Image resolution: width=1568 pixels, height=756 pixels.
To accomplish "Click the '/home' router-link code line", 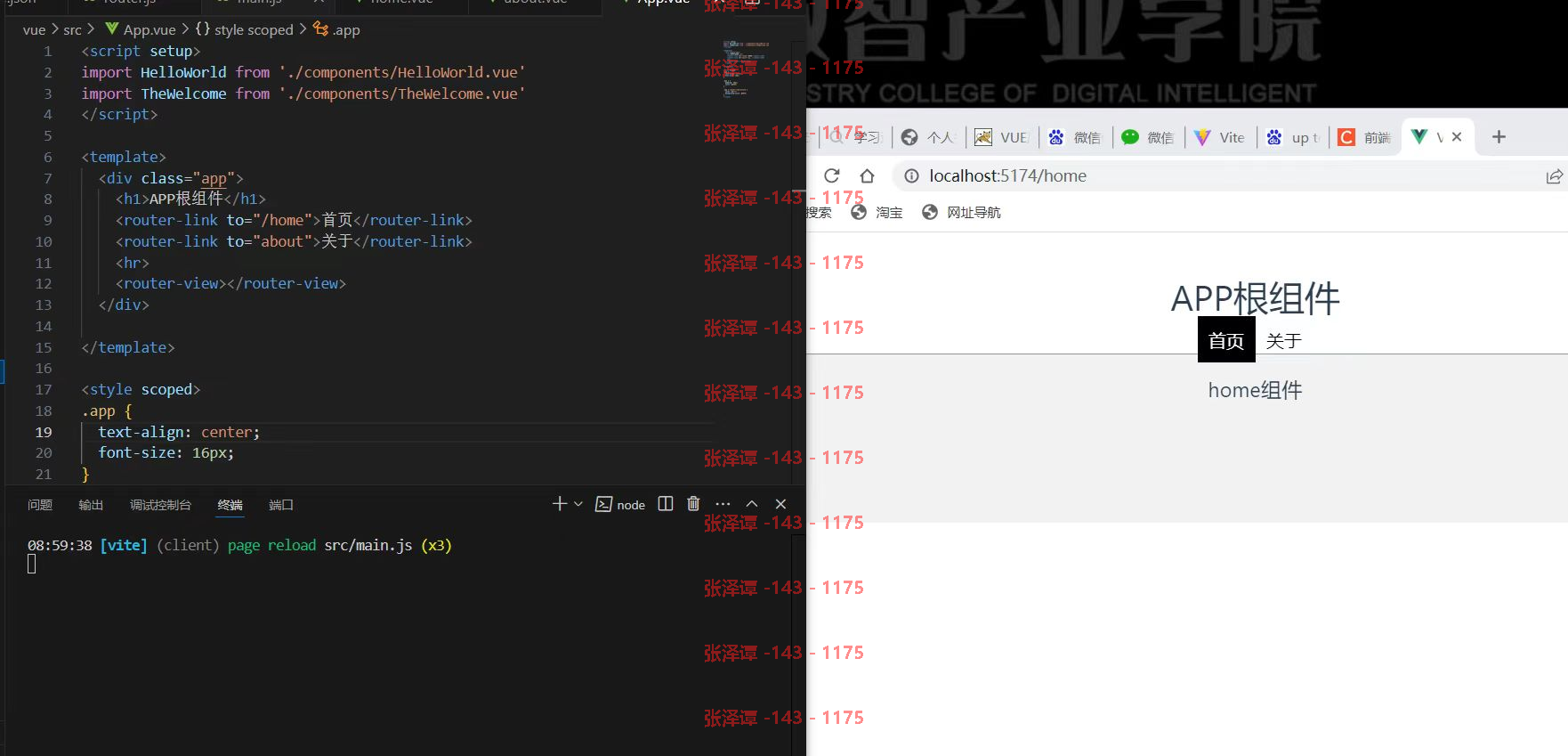I will click(294, 220).
